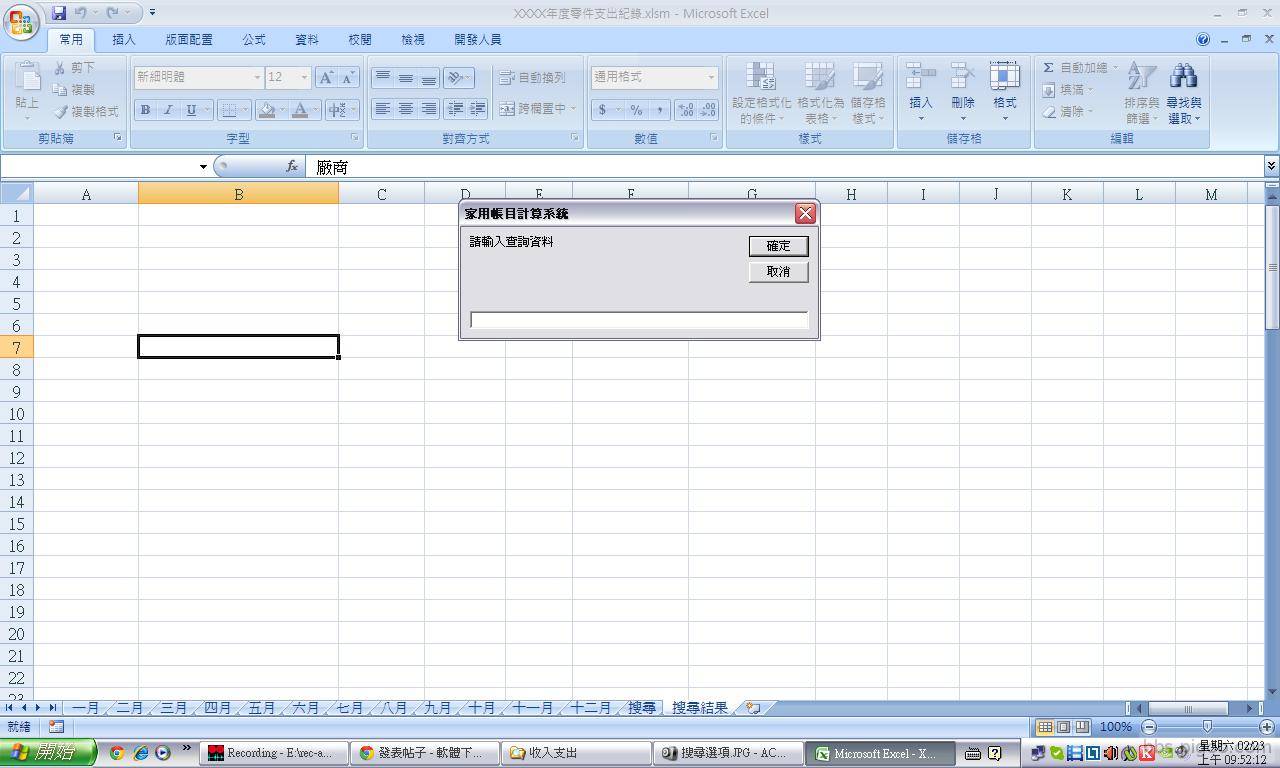Open the text orientation tool
Image resolution: width=1280 pixels, height=768 pixels.
tap(457, 77)
